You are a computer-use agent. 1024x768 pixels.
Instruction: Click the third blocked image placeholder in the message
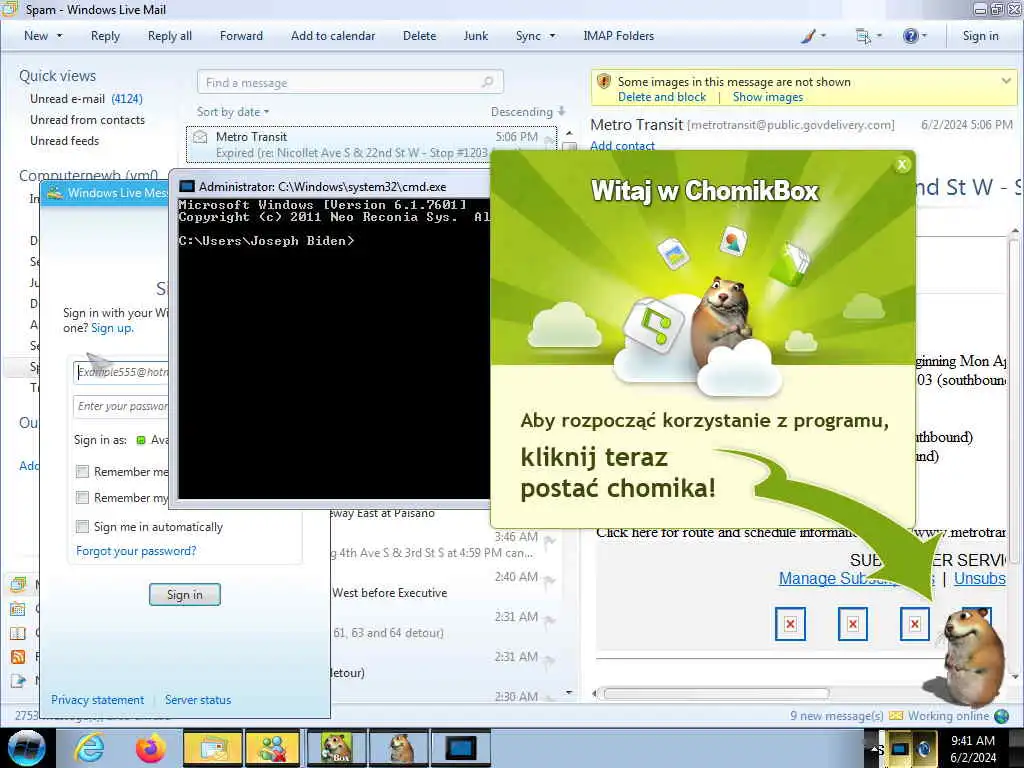tap(914, 624)
